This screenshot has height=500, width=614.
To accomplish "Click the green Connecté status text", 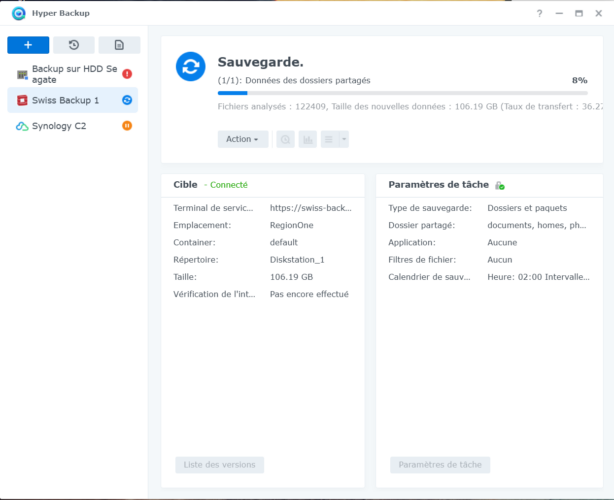I will pos(229,185).
